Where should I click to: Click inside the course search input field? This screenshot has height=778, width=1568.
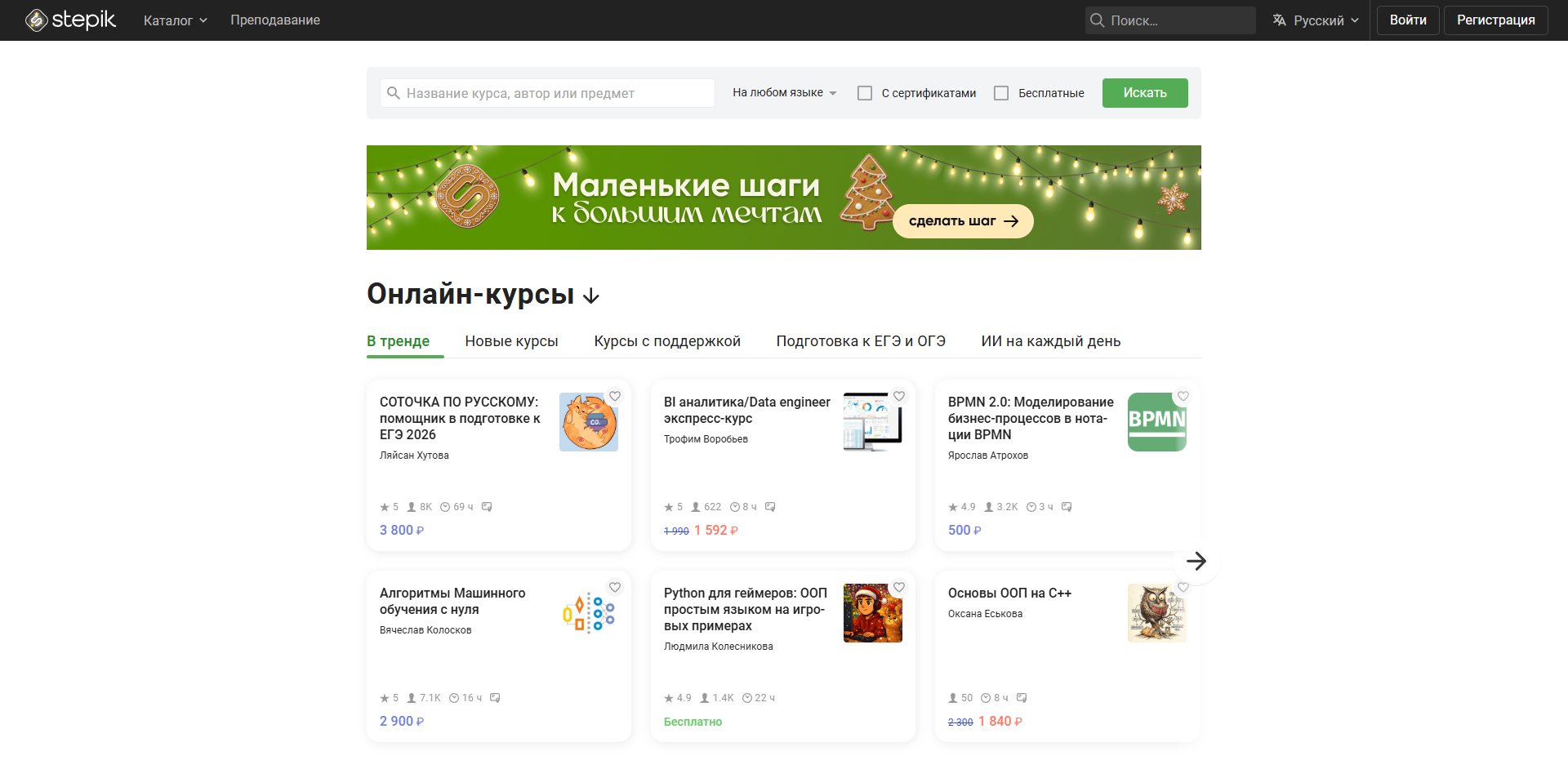[x=547, y=93]
